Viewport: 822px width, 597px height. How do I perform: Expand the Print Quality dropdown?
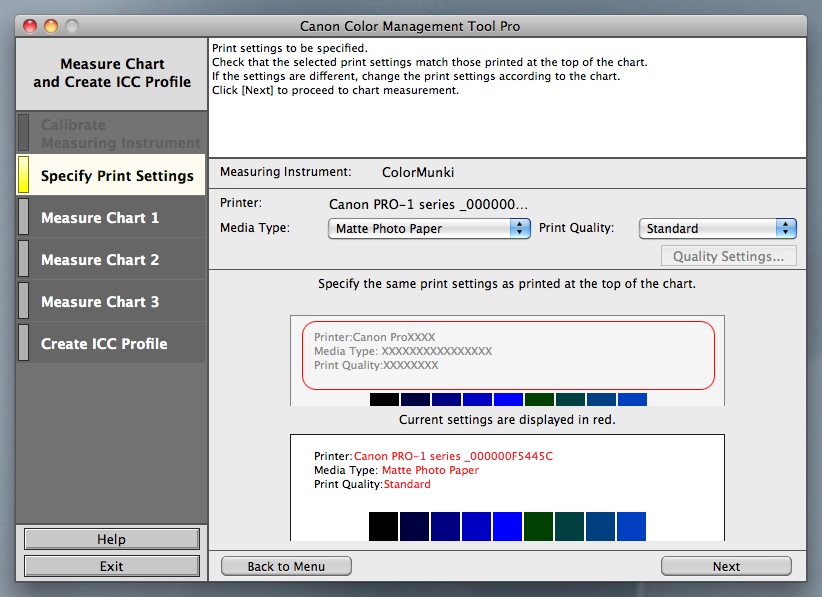coord(717,229)
